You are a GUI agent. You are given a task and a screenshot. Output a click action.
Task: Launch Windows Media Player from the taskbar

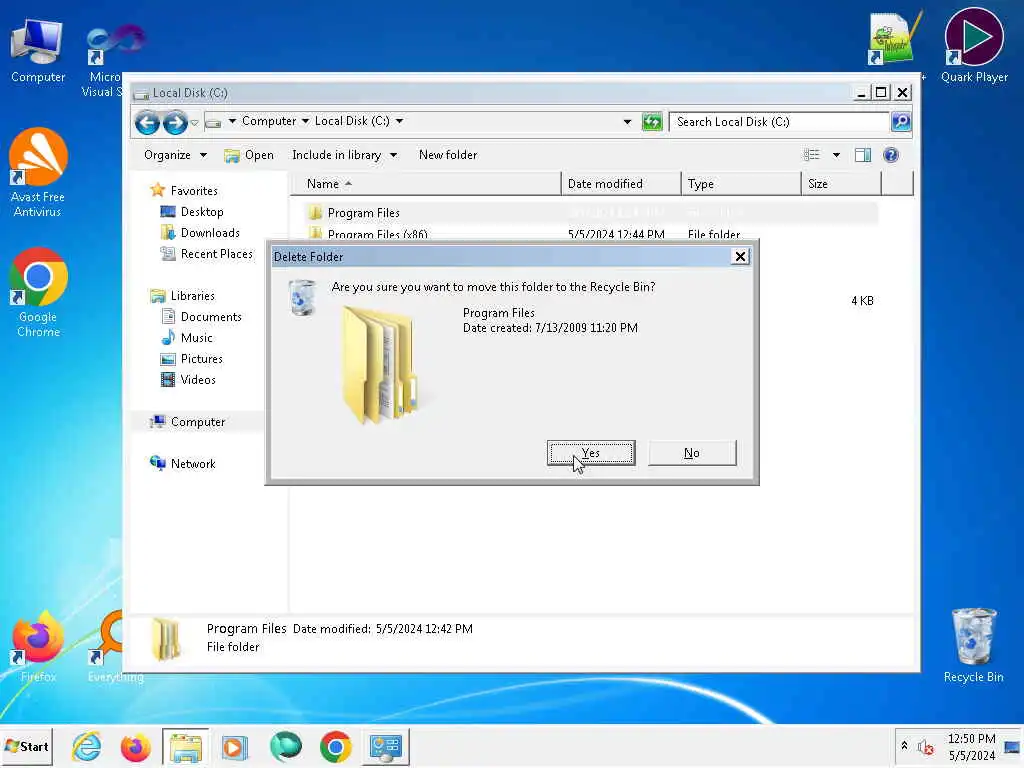tap(234, 746)
